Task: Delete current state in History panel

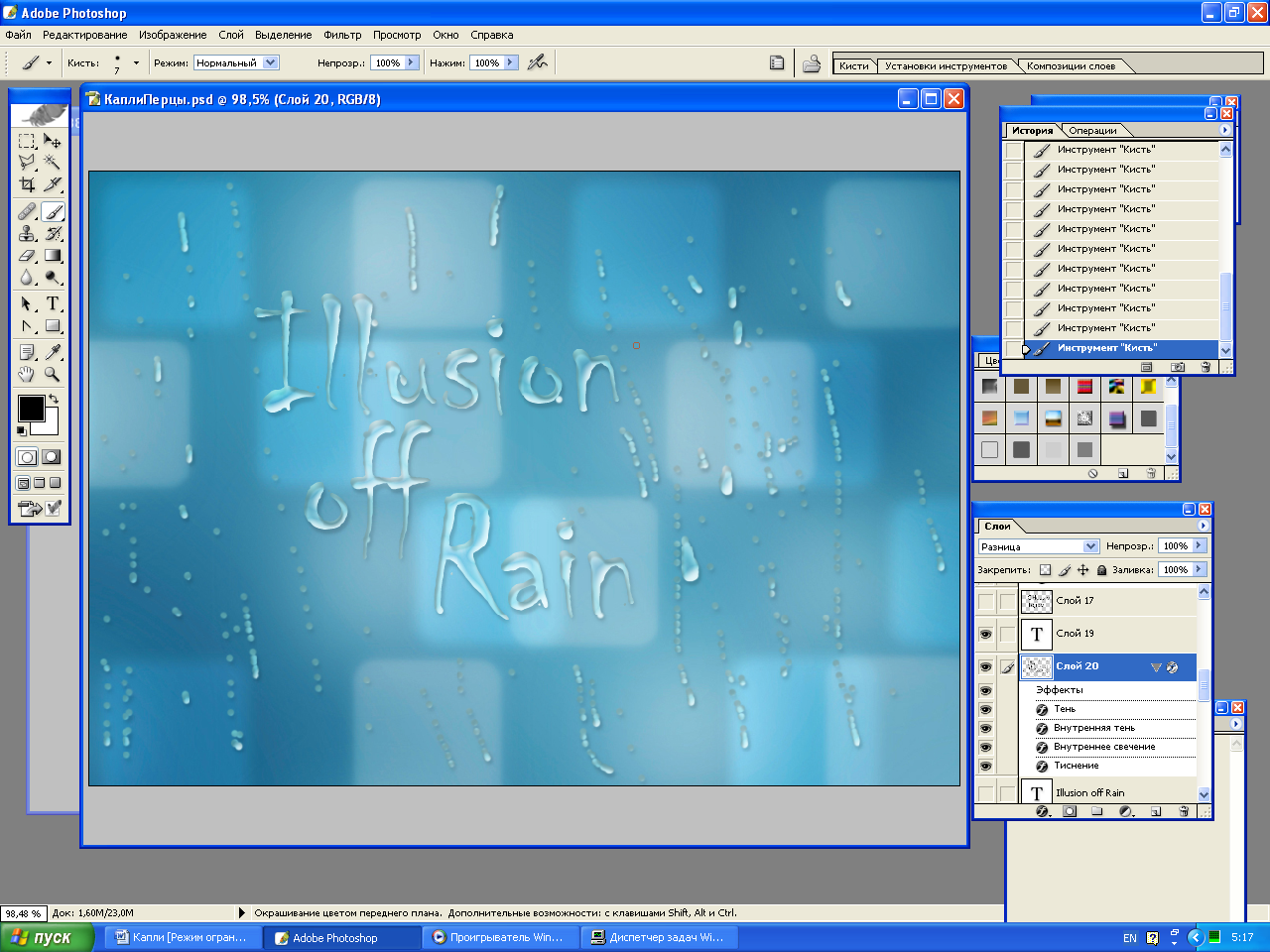Action: (x=1206, y=367)
